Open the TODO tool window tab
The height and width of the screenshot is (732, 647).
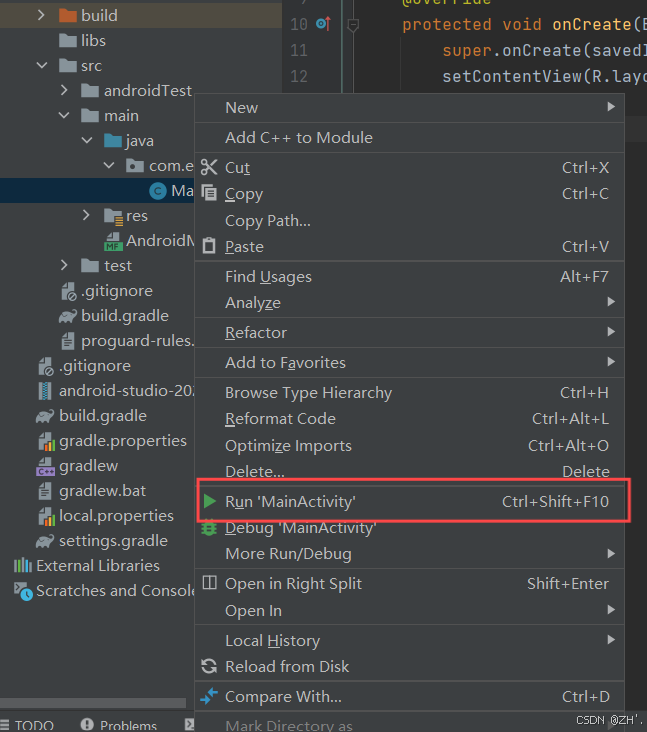(x=28, y=725)
